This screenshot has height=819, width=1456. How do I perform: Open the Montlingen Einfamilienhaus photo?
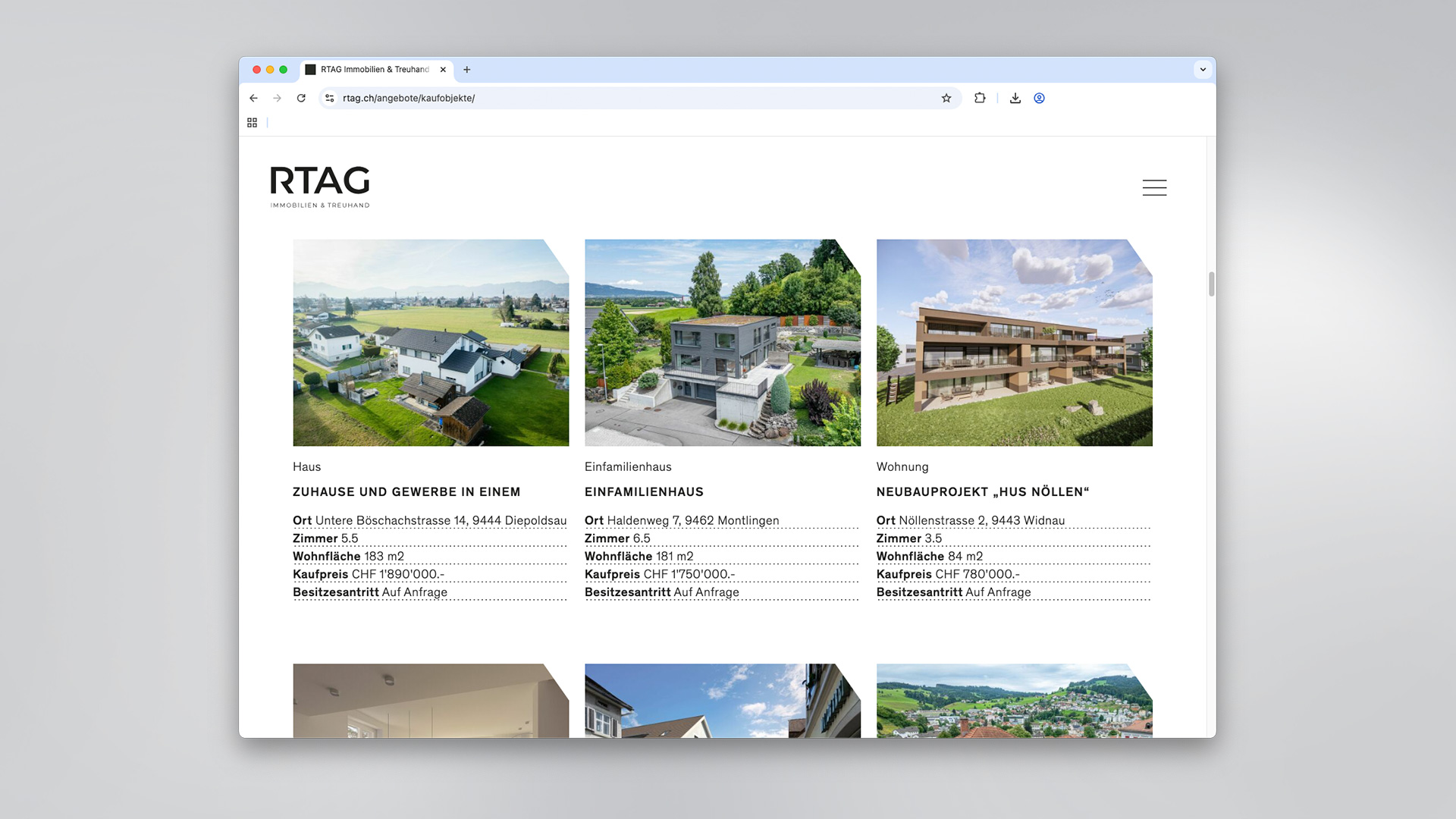(722, 343)
